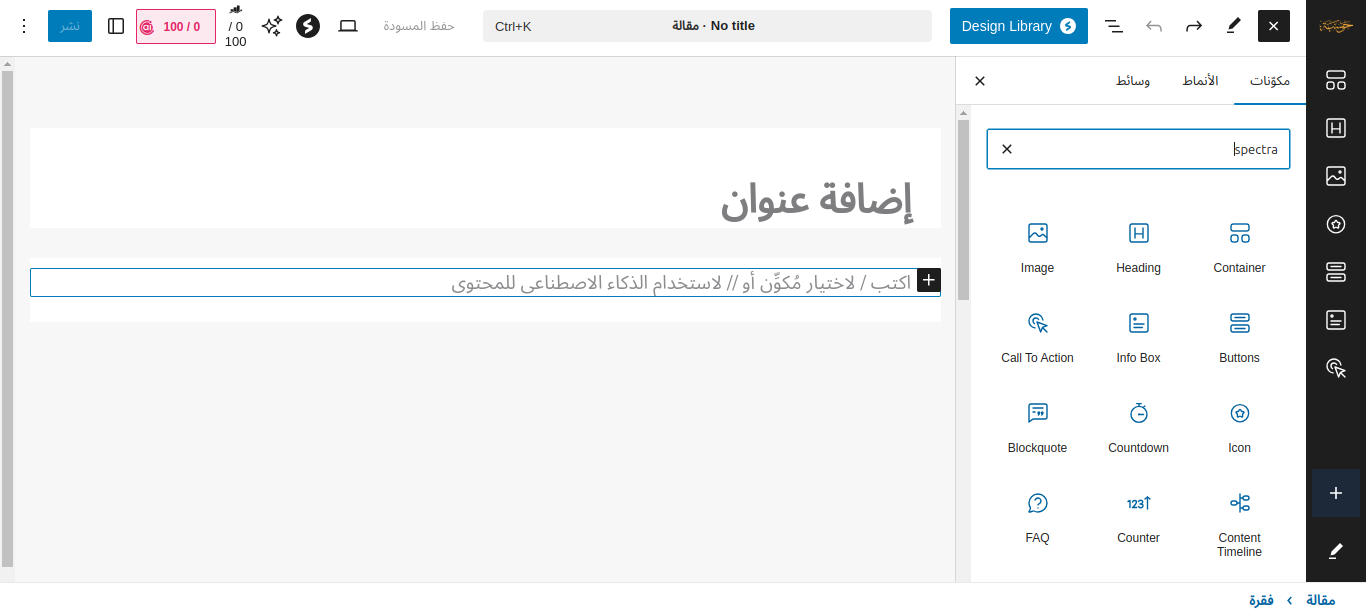This screenshot has height=613, width=1366.
Task: Add the Call To Action block
Action: [x=1037, y=337]
